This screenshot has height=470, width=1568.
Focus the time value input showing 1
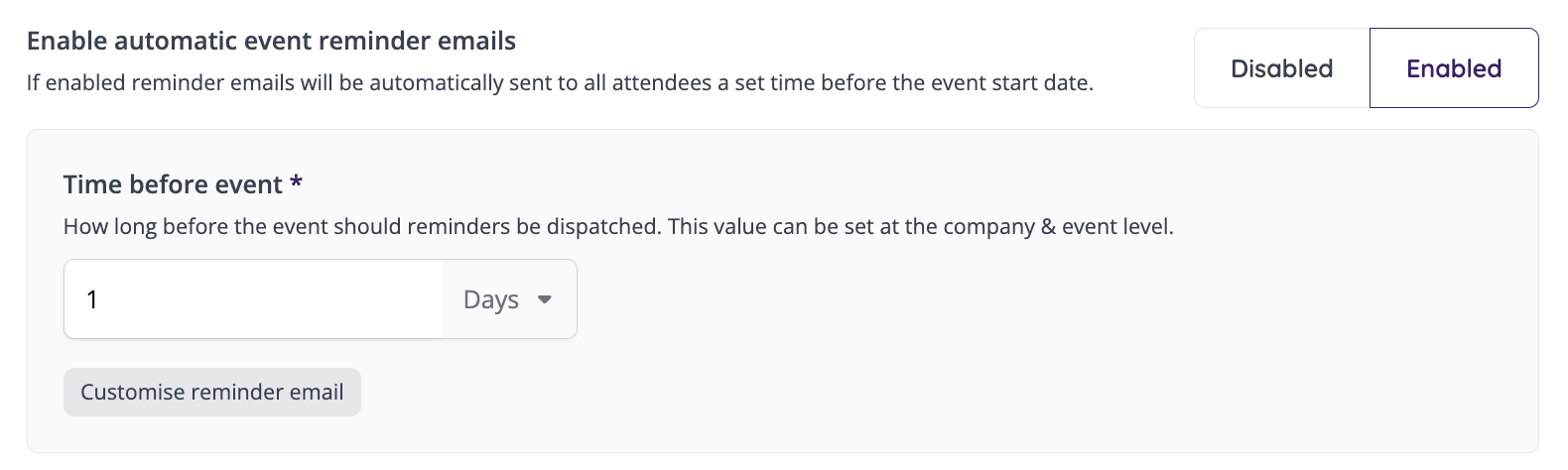coord(253,299)
